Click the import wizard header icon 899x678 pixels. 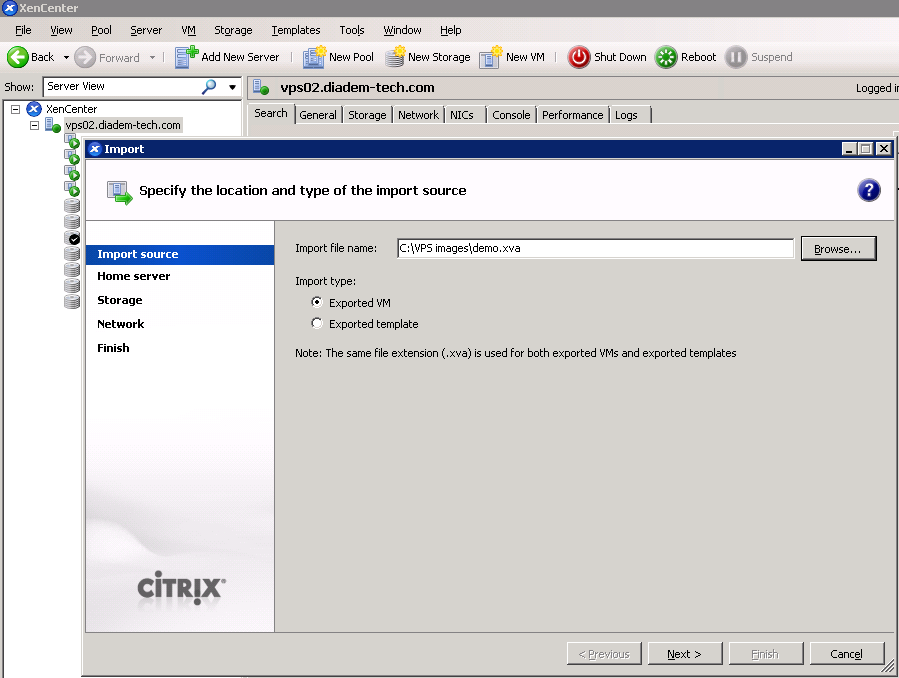click(x=120, y=192)
